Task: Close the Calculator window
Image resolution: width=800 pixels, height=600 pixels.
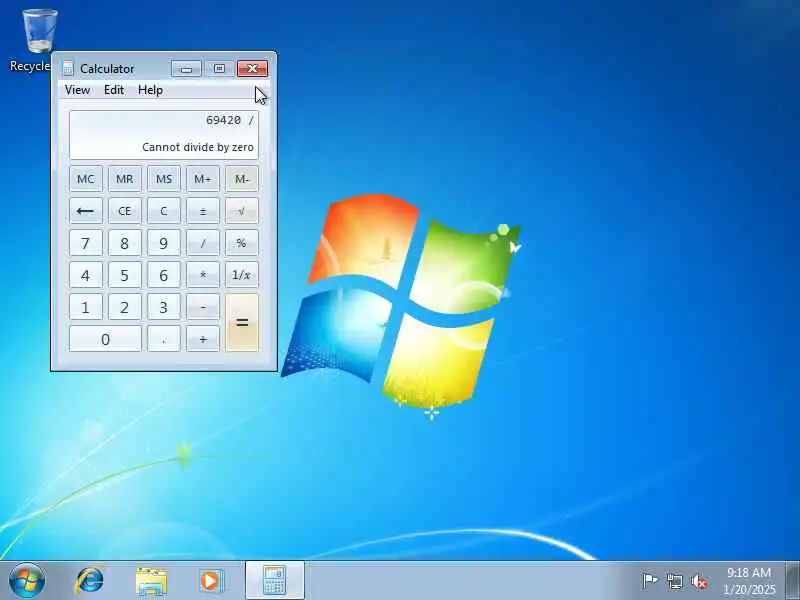Action: [x=253, y=68]
